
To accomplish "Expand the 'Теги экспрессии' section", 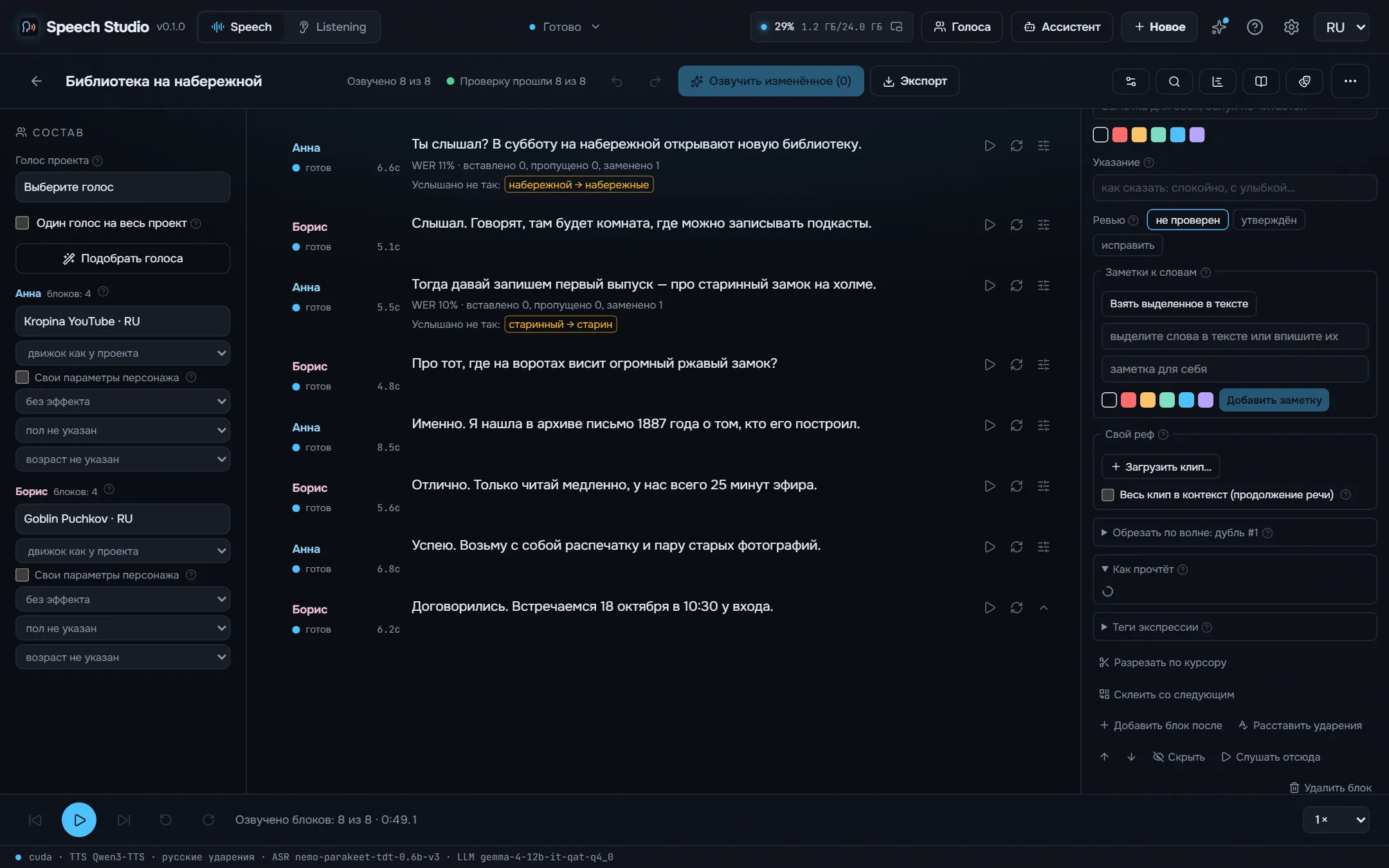I will [x=1235, y=627].
